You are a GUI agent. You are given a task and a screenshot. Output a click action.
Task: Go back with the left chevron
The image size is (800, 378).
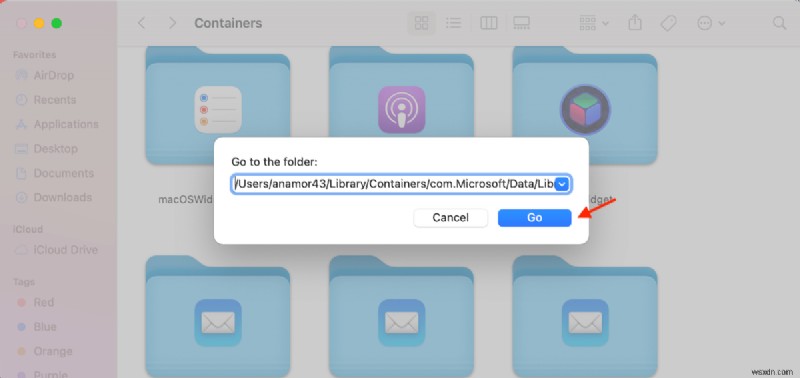point(142,23)
